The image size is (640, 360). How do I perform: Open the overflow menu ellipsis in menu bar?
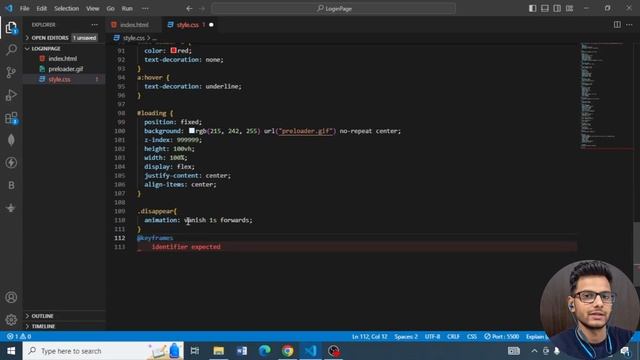click(145, 8)
